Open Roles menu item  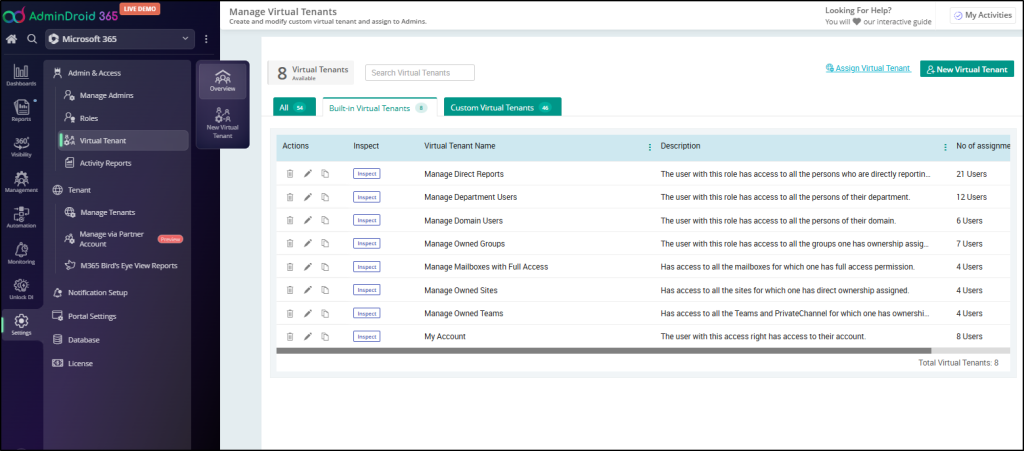coord(89,118)
